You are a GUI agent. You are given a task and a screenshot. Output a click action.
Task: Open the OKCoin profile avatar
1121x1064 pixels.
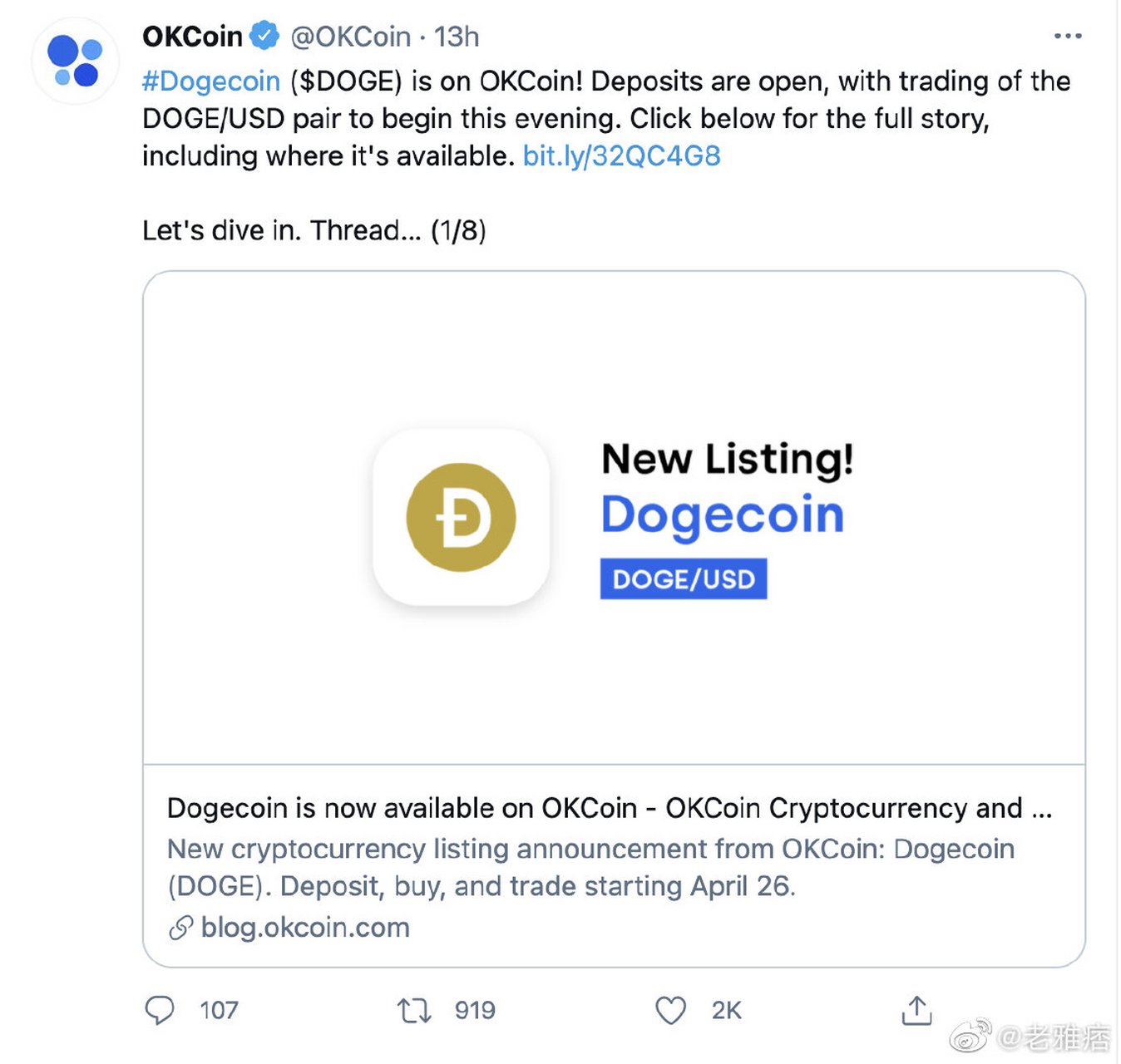(x=75, y=62)
